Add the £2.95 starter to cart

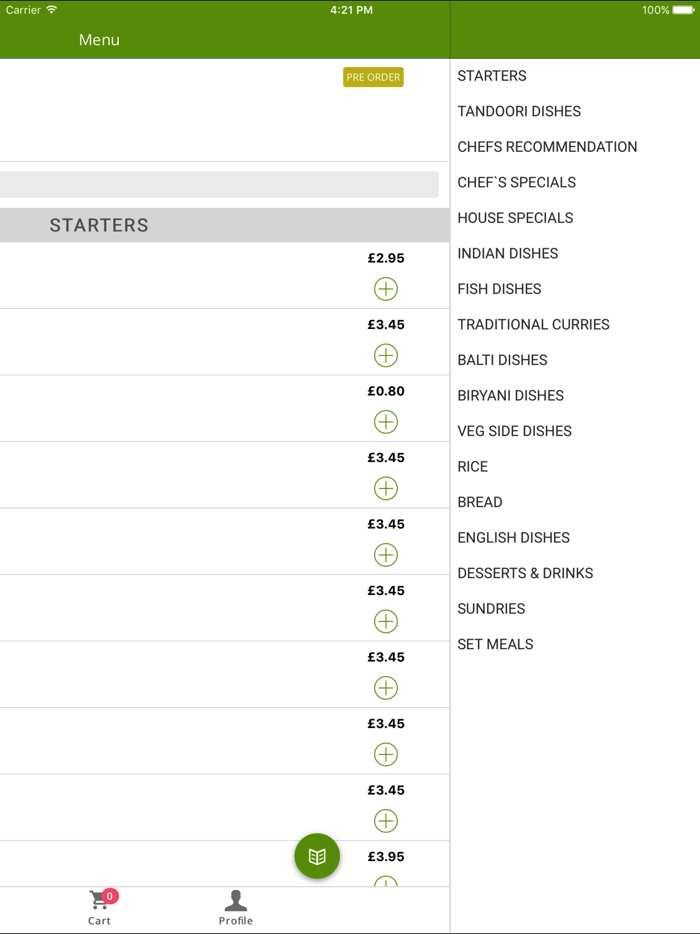click(x=385, y=289)
